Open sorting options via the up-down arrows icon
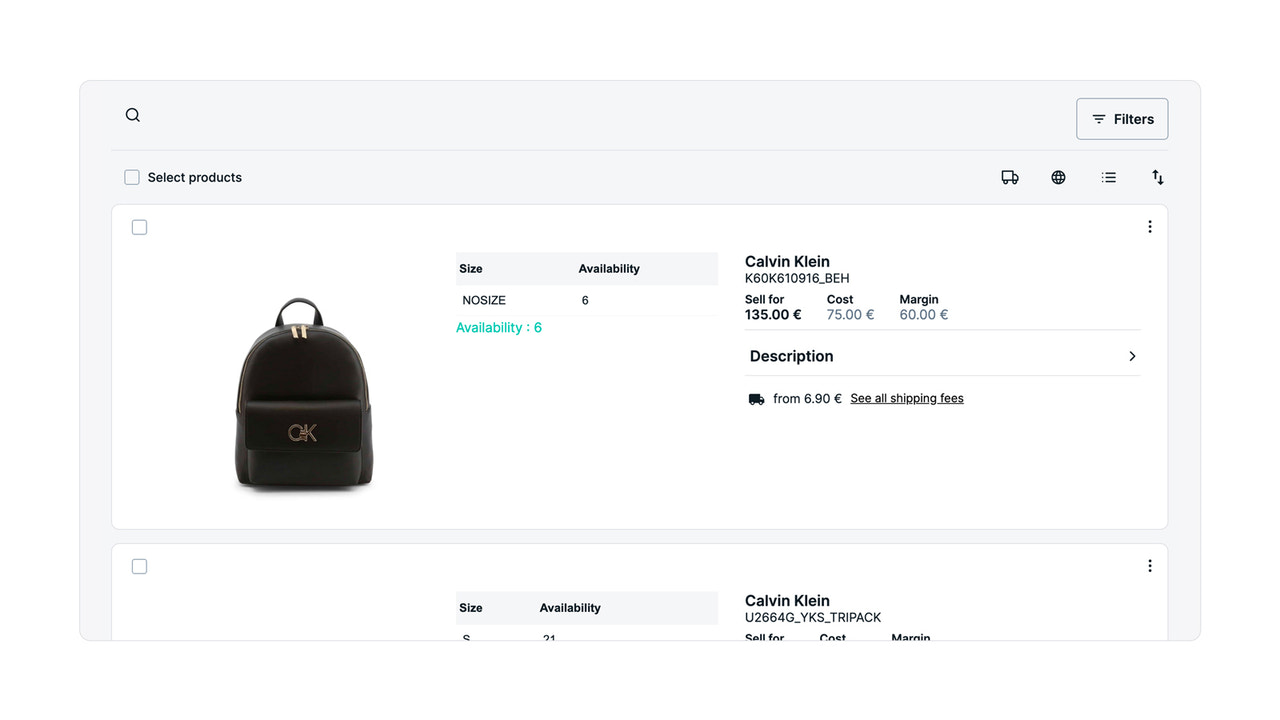The image size is (1280, 720). point(1157,177)
